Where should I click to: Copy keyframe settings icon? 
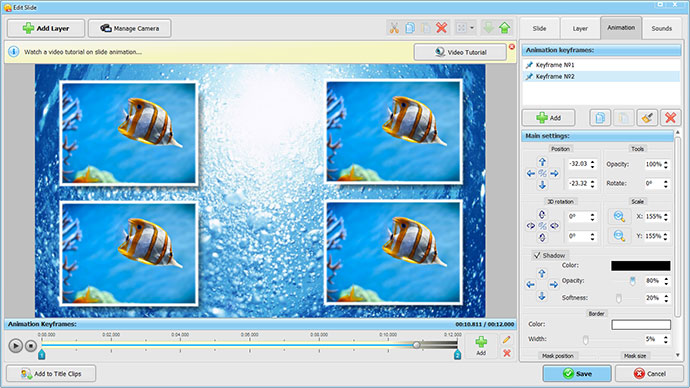(600, 117)
